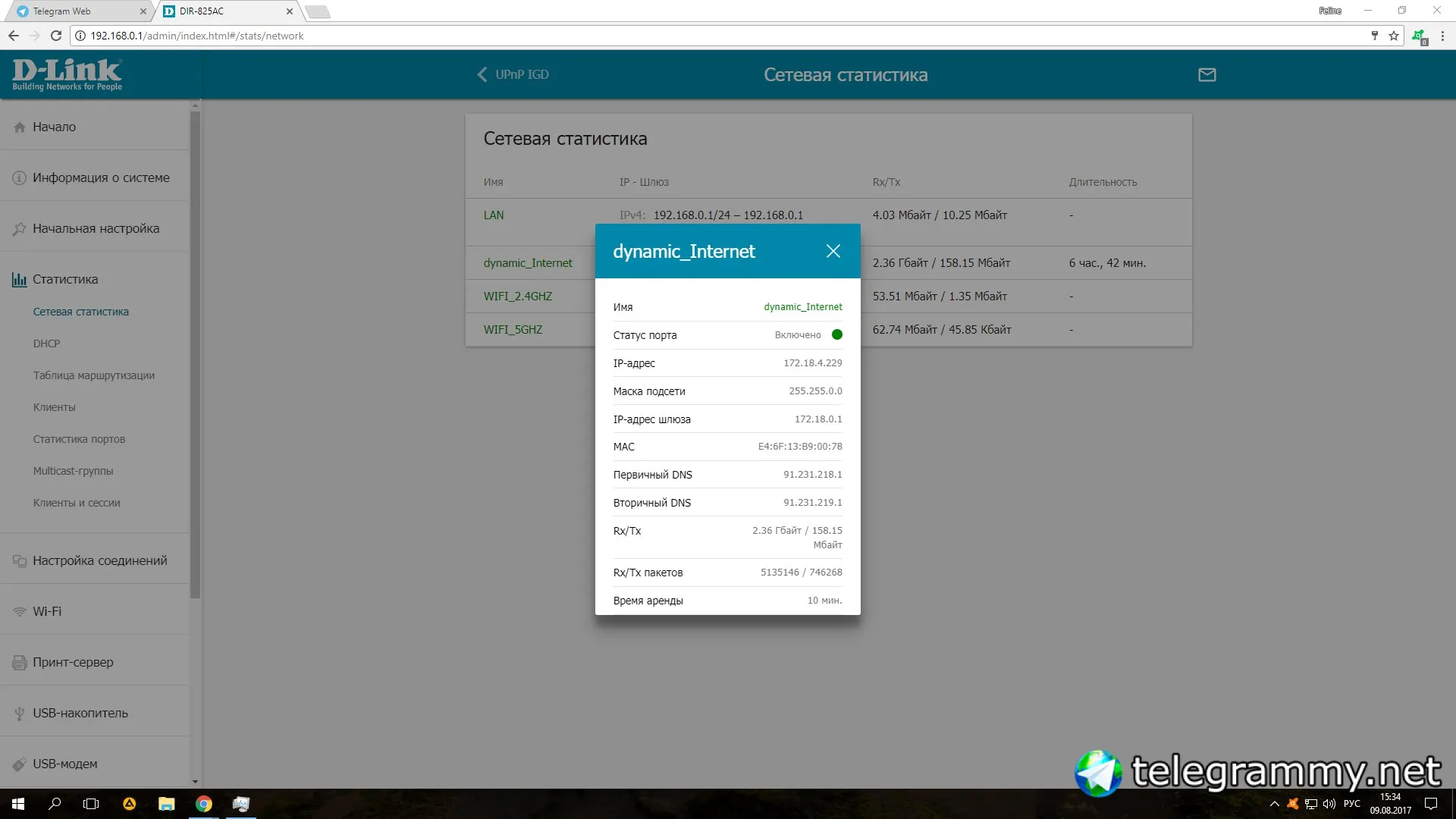Open Начальная настройка wizard

tap(96, 228)
